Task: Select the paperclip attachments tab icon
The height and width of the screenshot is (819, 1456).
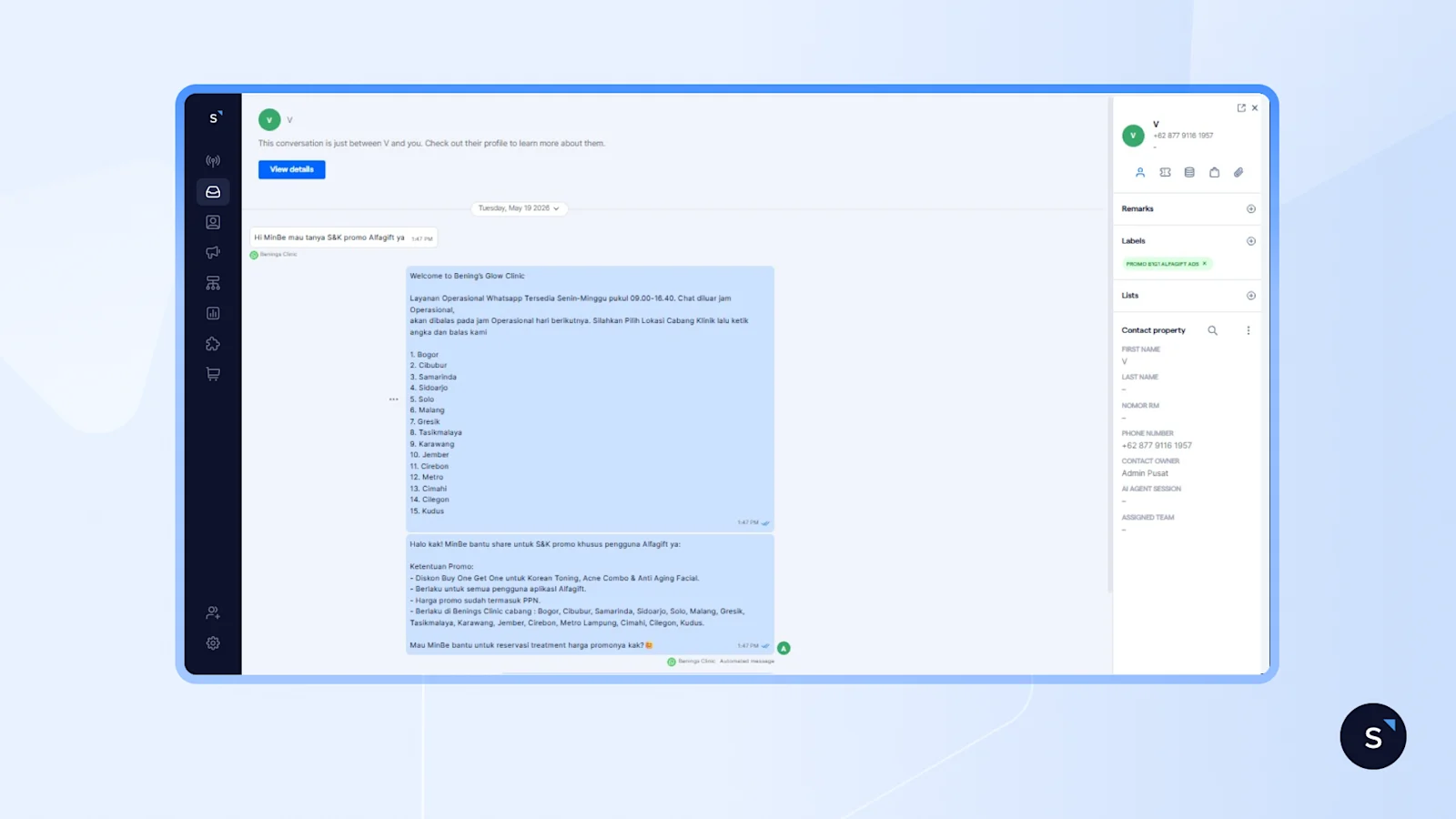Action: coord(1239,172)
